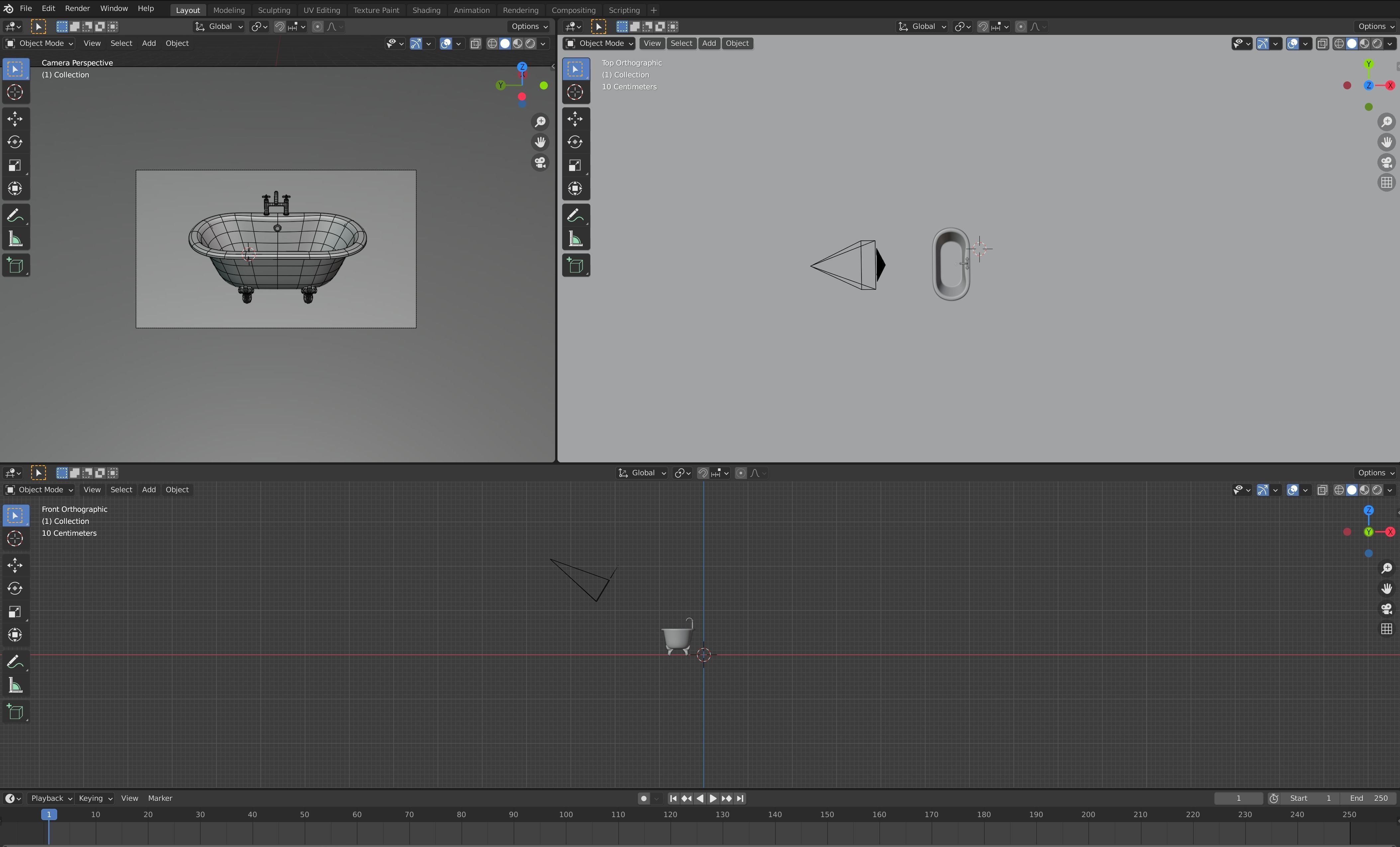Select the Rotate tool in top viewport

click(575, 142)
